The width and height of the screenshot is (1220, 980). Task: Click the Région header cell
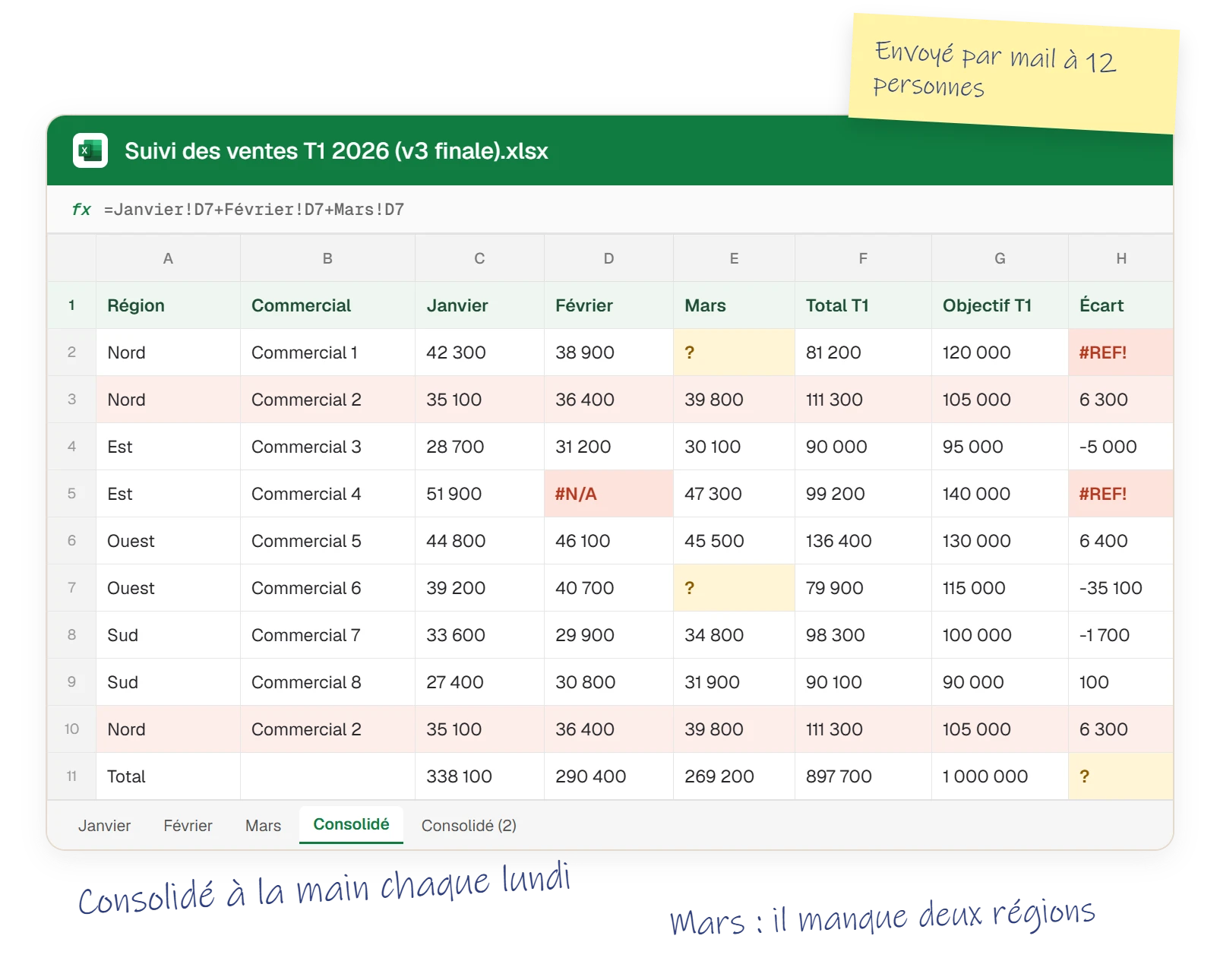click(168, 305)
